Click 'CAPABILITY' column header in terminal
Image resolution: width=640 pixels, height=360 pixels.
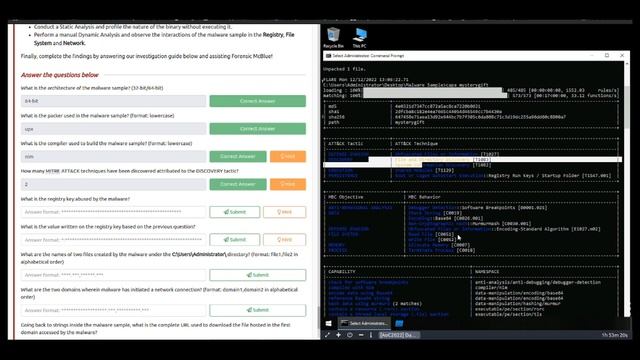coord(342,271)
